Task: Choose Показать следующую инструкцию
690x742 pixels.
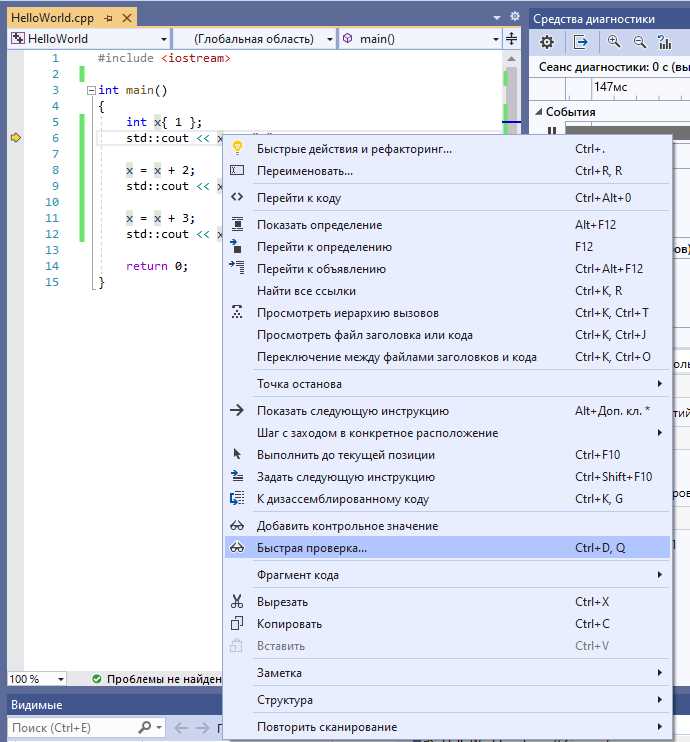Action: tap(447, 411)
